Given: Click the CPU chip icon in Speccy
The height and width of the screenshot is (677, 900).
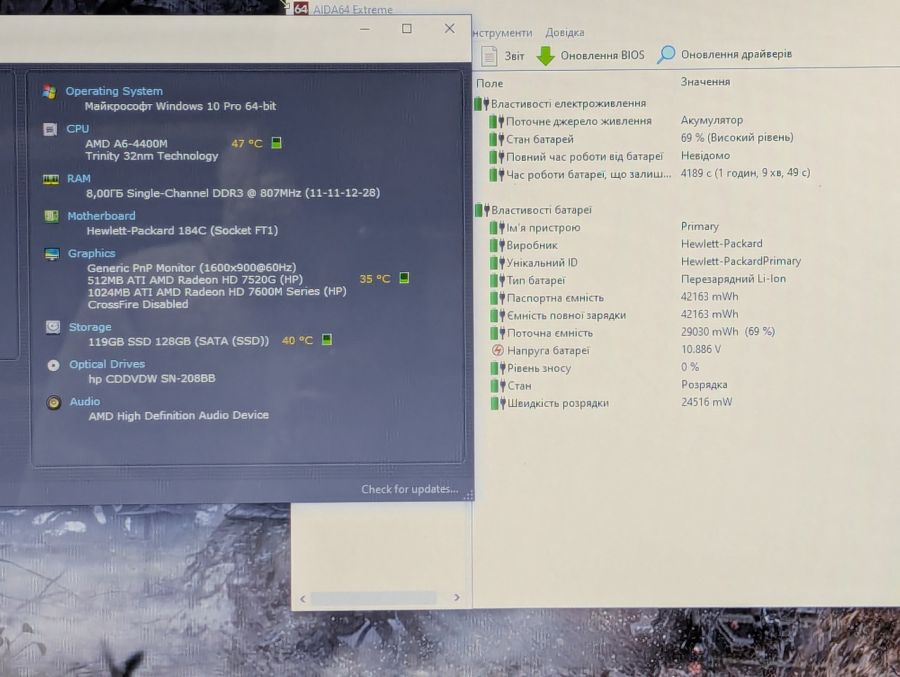Looking at the screenshot, I should click(50, 129).
